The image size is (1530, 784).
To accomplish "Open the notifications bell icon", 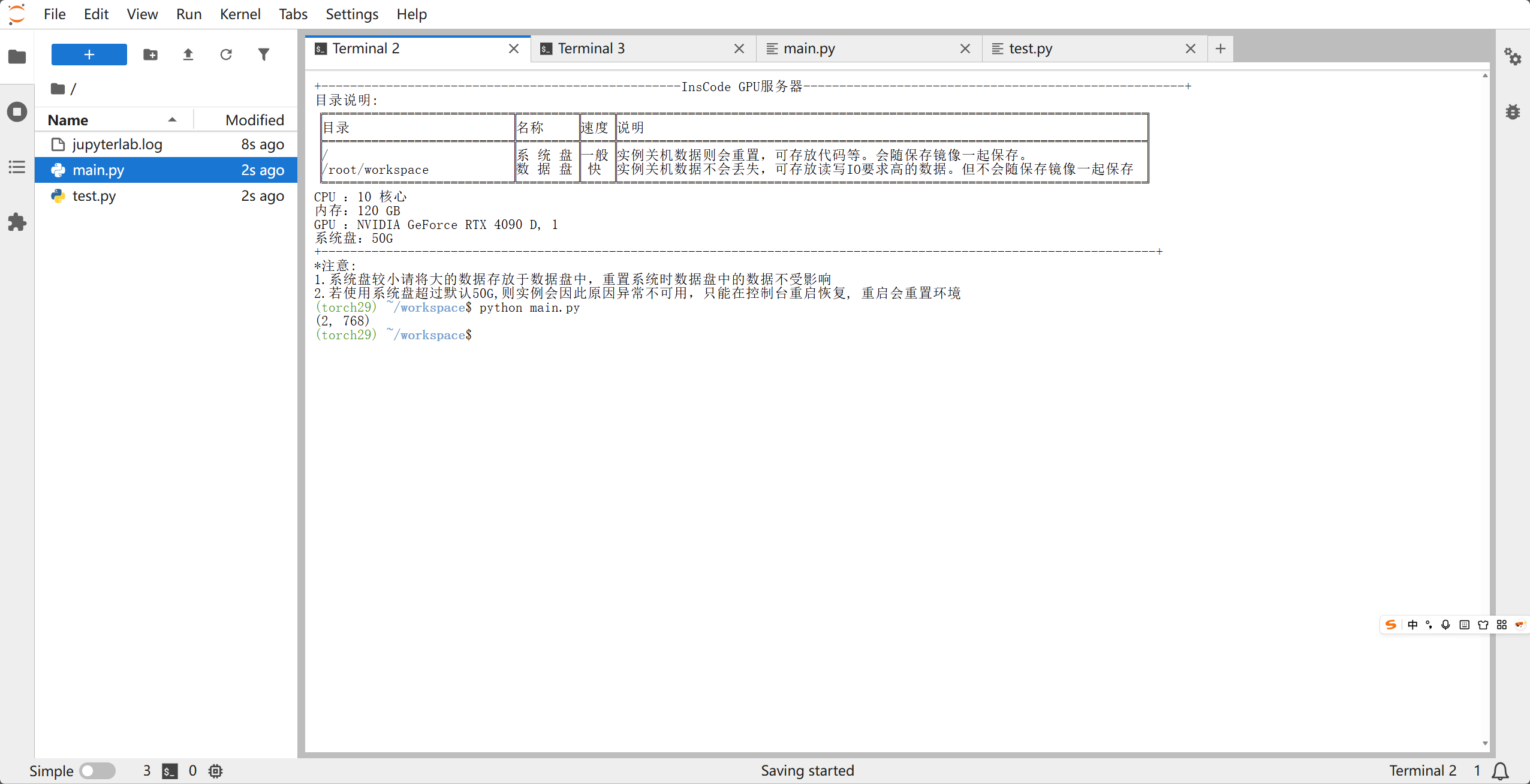I will tap(1500, 771).
